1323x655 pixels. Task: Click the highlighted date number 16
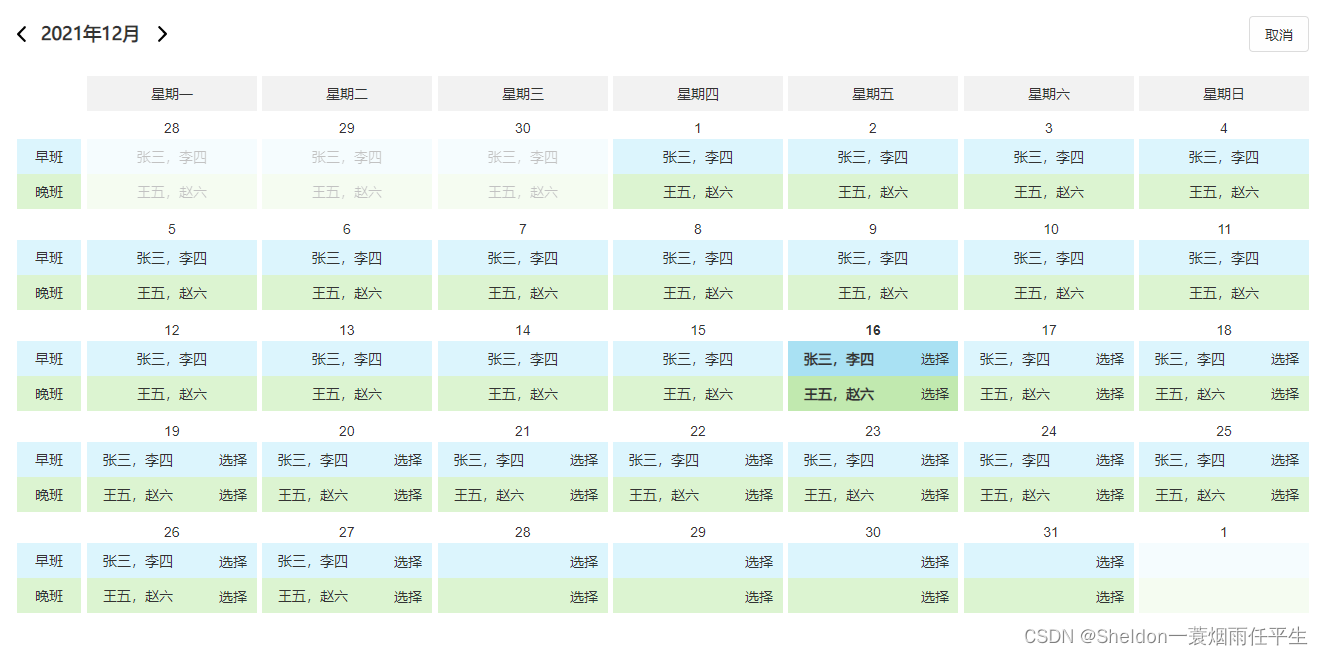point(873,330)
